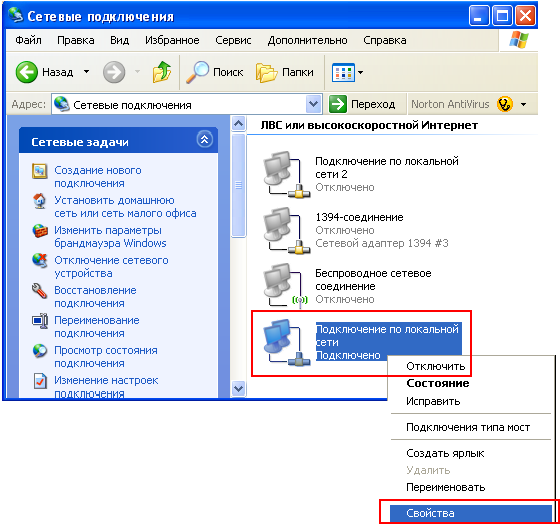Open the views dropdown arrow in toolbar
This screenshot has width=560, height=524.
(360, 73)
